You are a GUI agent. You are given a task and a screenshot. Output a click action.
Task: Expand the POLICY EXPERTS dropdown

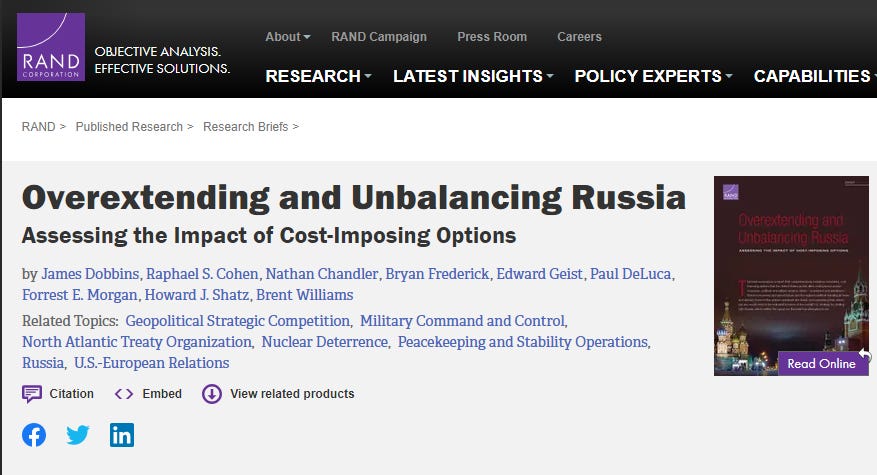(x=653, y=76)
